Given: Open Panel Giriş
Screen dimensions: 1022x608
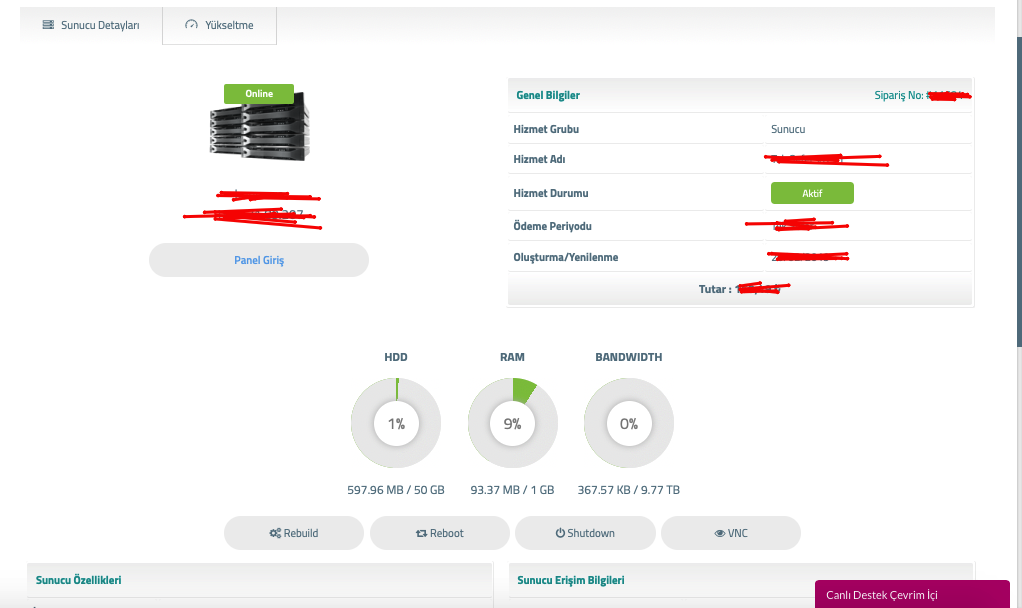Looking at the screenshot, I should 259,260.
